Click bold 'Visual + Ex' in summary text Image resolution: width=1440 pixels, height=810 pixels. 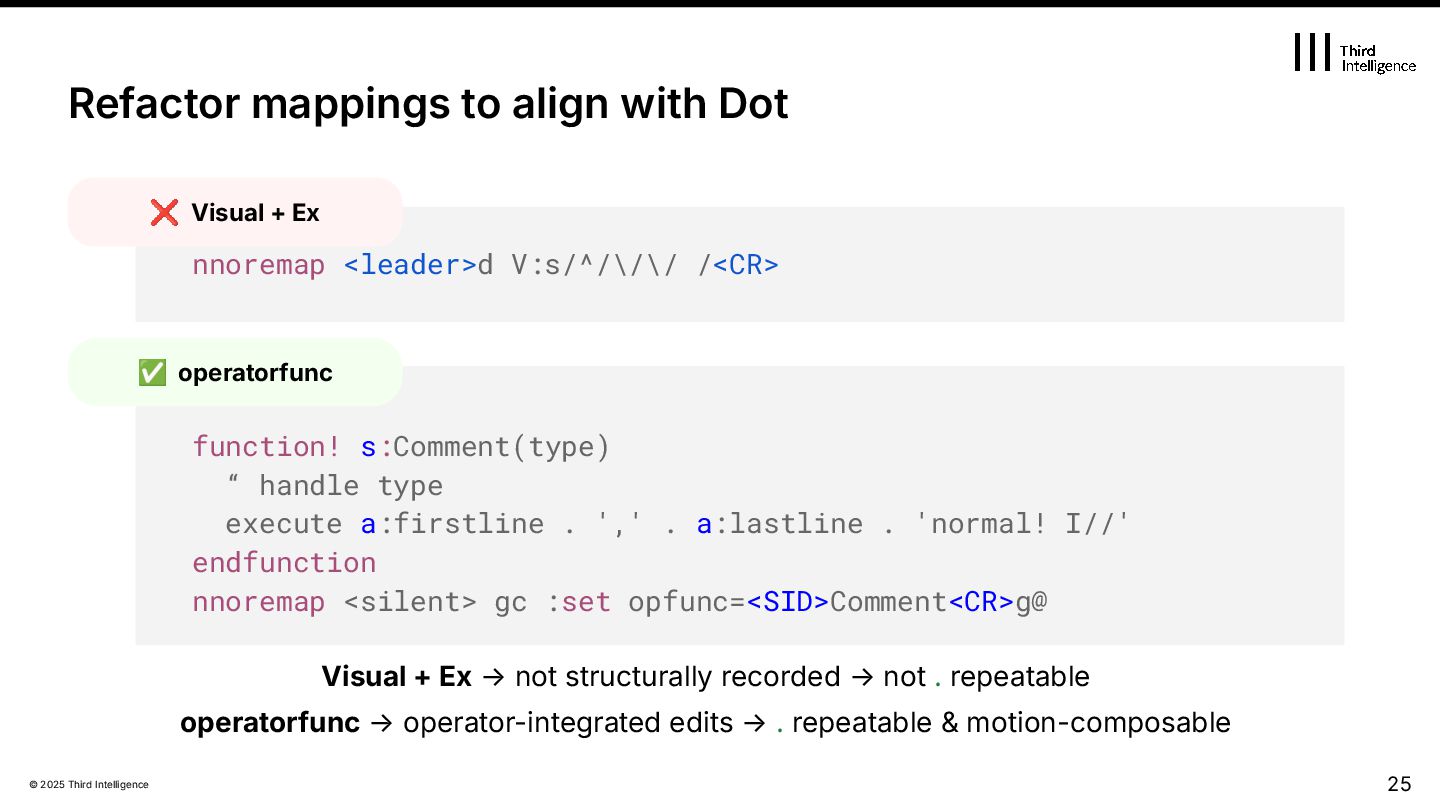click(x=396, y=677)
